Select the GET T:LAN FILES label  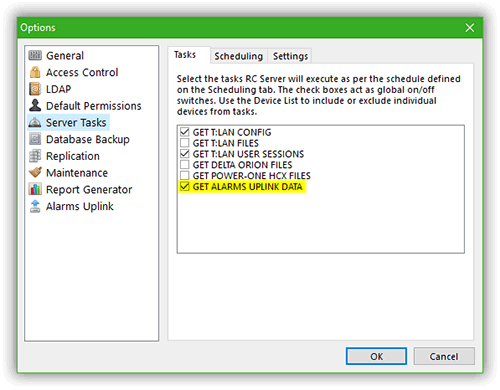click(226, 143)
